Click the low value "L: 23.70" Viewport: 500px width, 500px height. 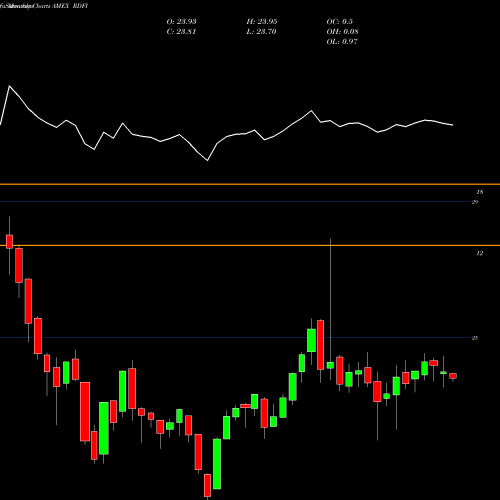click(262, 32)
